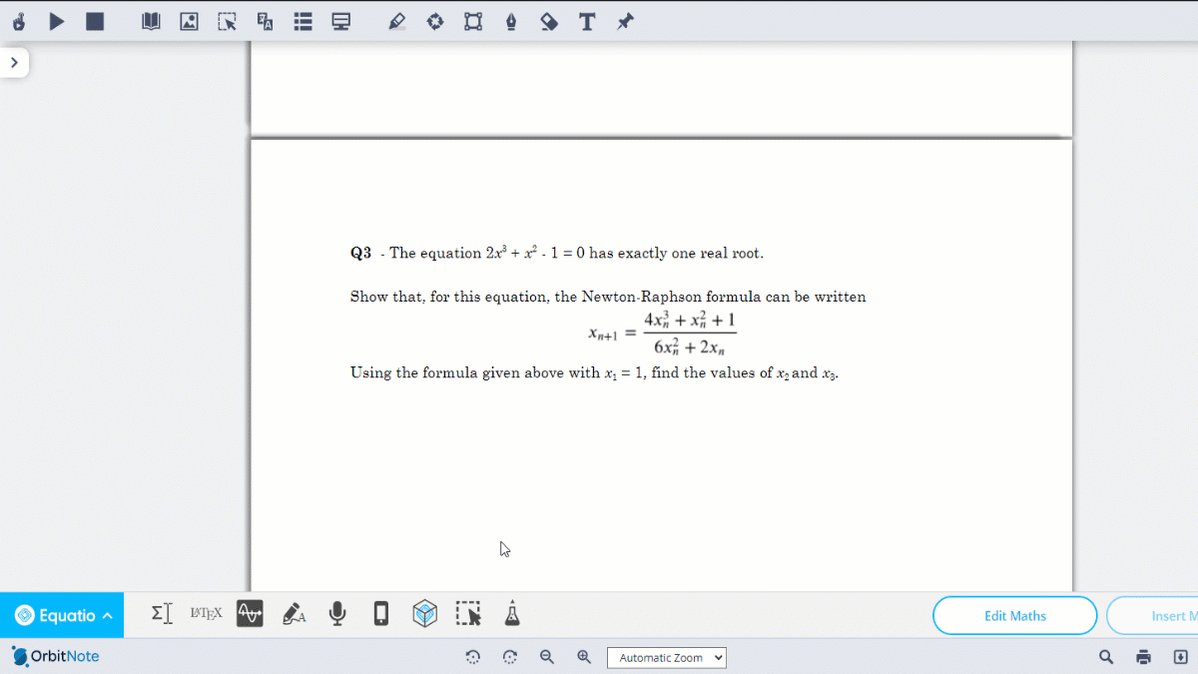
Task: Open the dictionary book icon
Action: [x=151, y=21]
